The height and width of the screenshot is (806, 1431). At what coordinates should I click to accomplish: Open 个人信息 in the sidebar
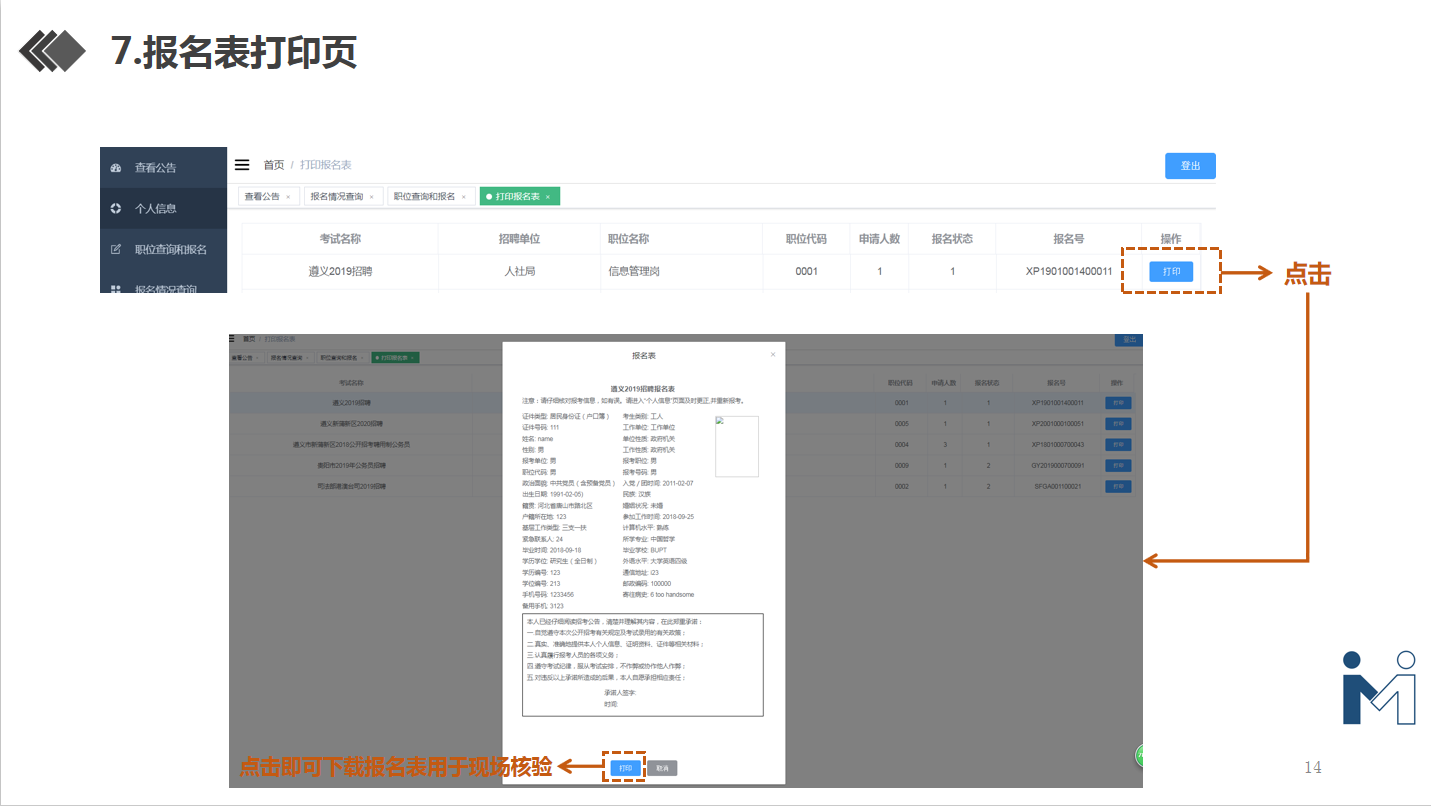pos(156,209)
